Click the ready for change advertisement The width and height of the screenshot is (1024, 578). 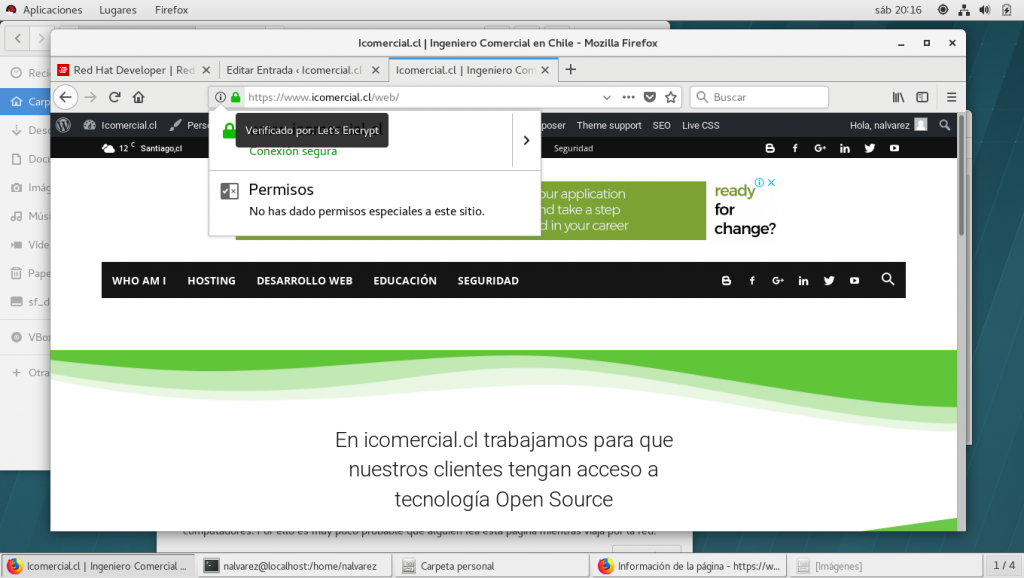pos(744,210)
